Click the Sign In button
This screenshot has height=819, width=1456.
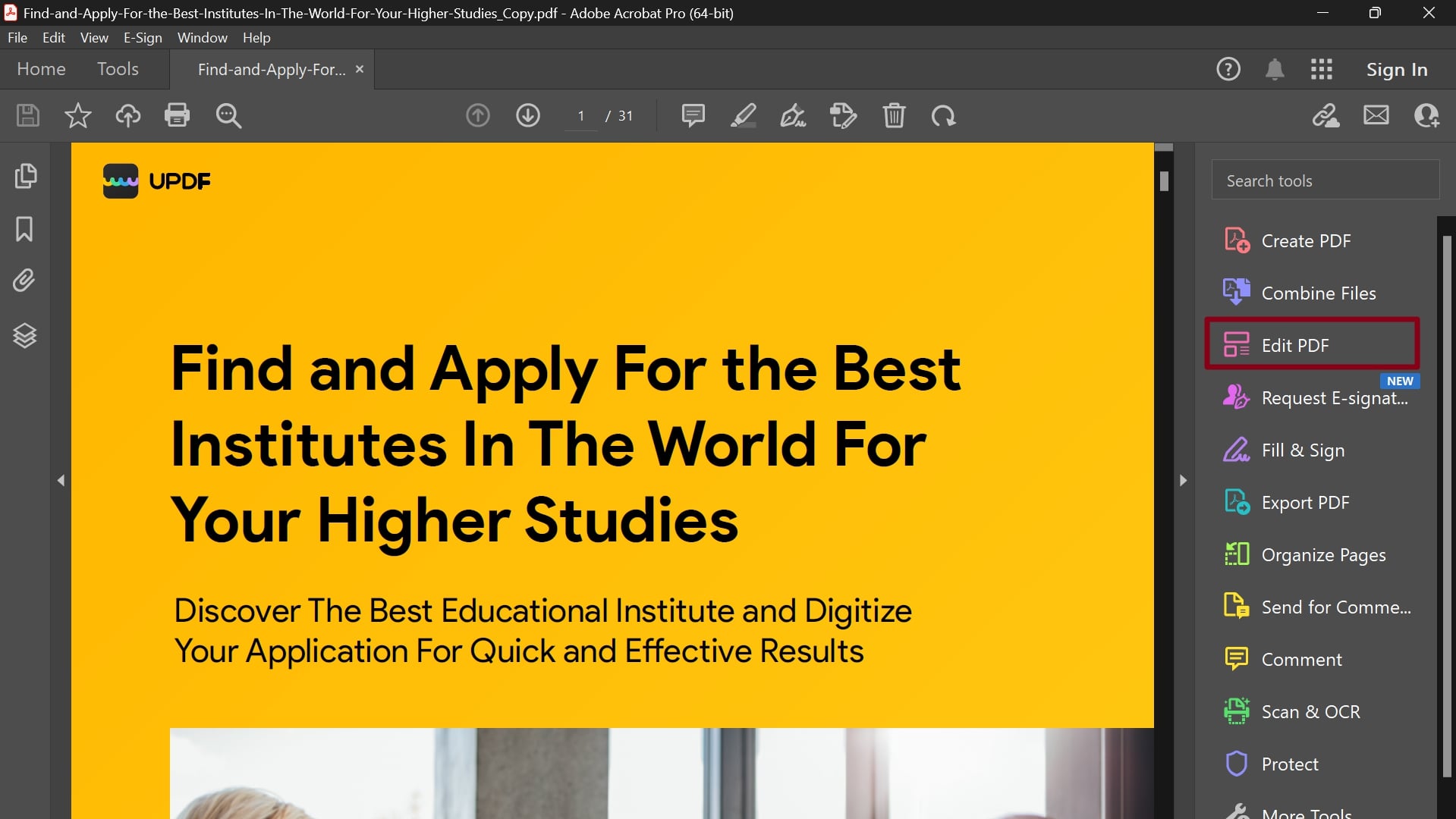1396,69
